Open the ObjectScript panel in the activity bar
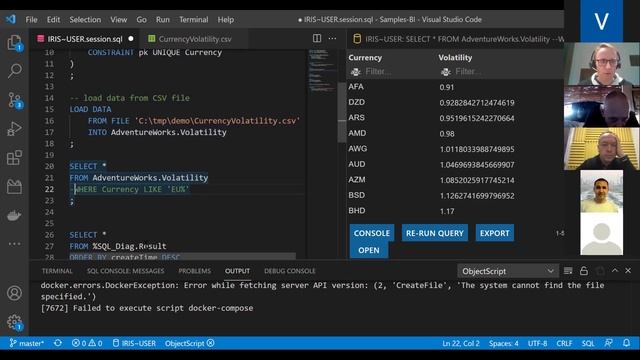640x360 pixels. [x=14, y=187]
